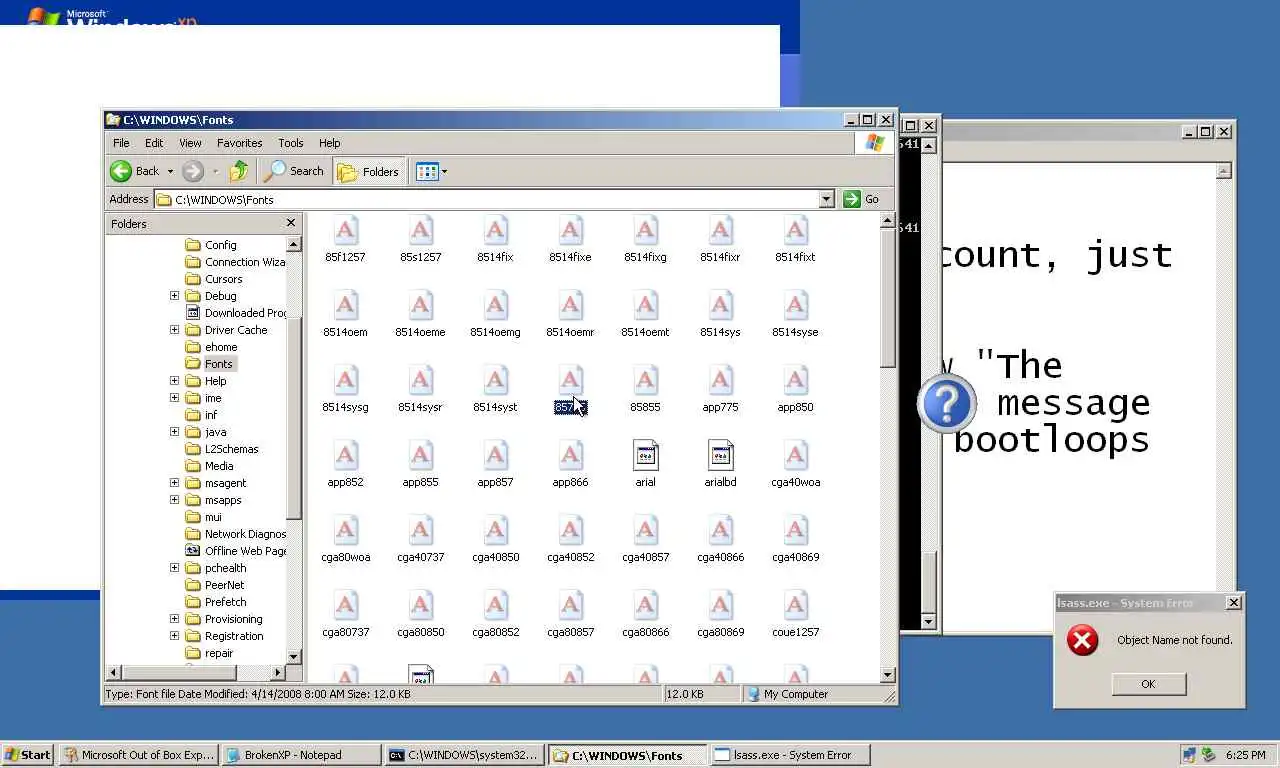Switch to C:\WINDOWS\system32 command prompt taskbar button
The image size is (1280, 768).
pyautogui.click(x=466, y=755)
